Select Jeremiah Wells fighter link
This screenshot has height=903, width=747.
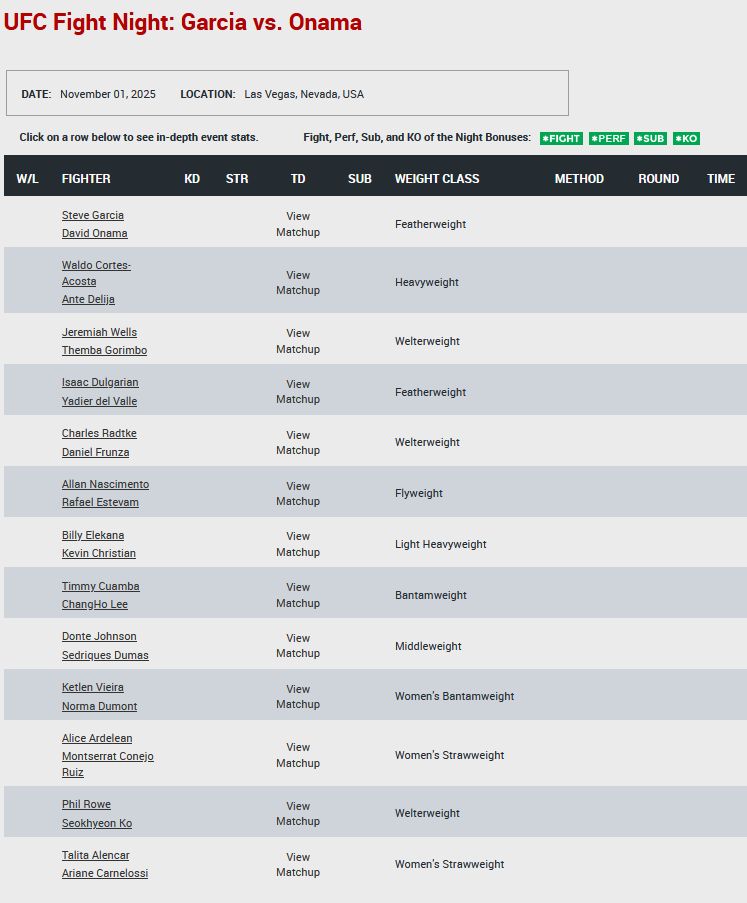click(99, 332)
